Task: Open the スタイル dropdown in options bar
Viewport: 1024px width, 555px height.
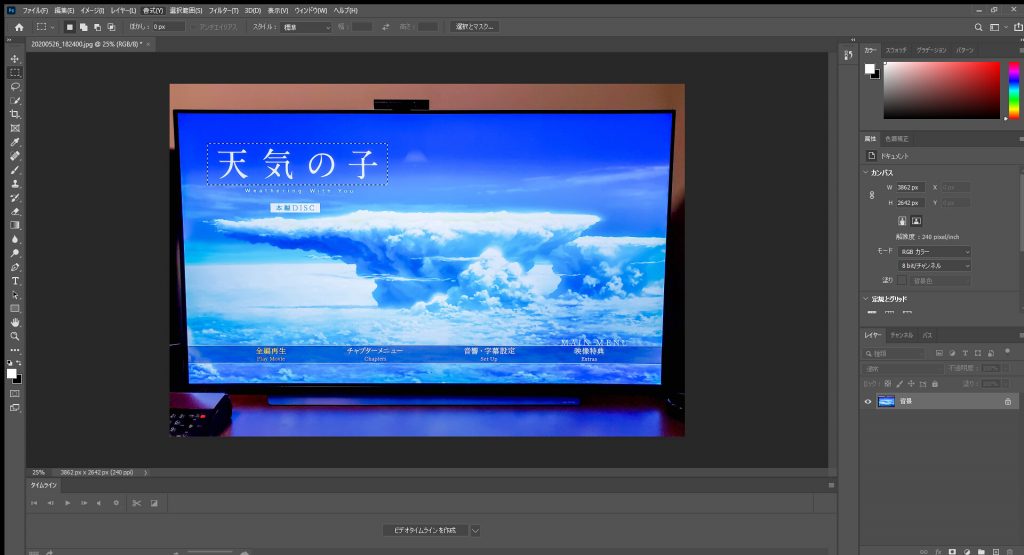Action: click(x=305, y=27)
